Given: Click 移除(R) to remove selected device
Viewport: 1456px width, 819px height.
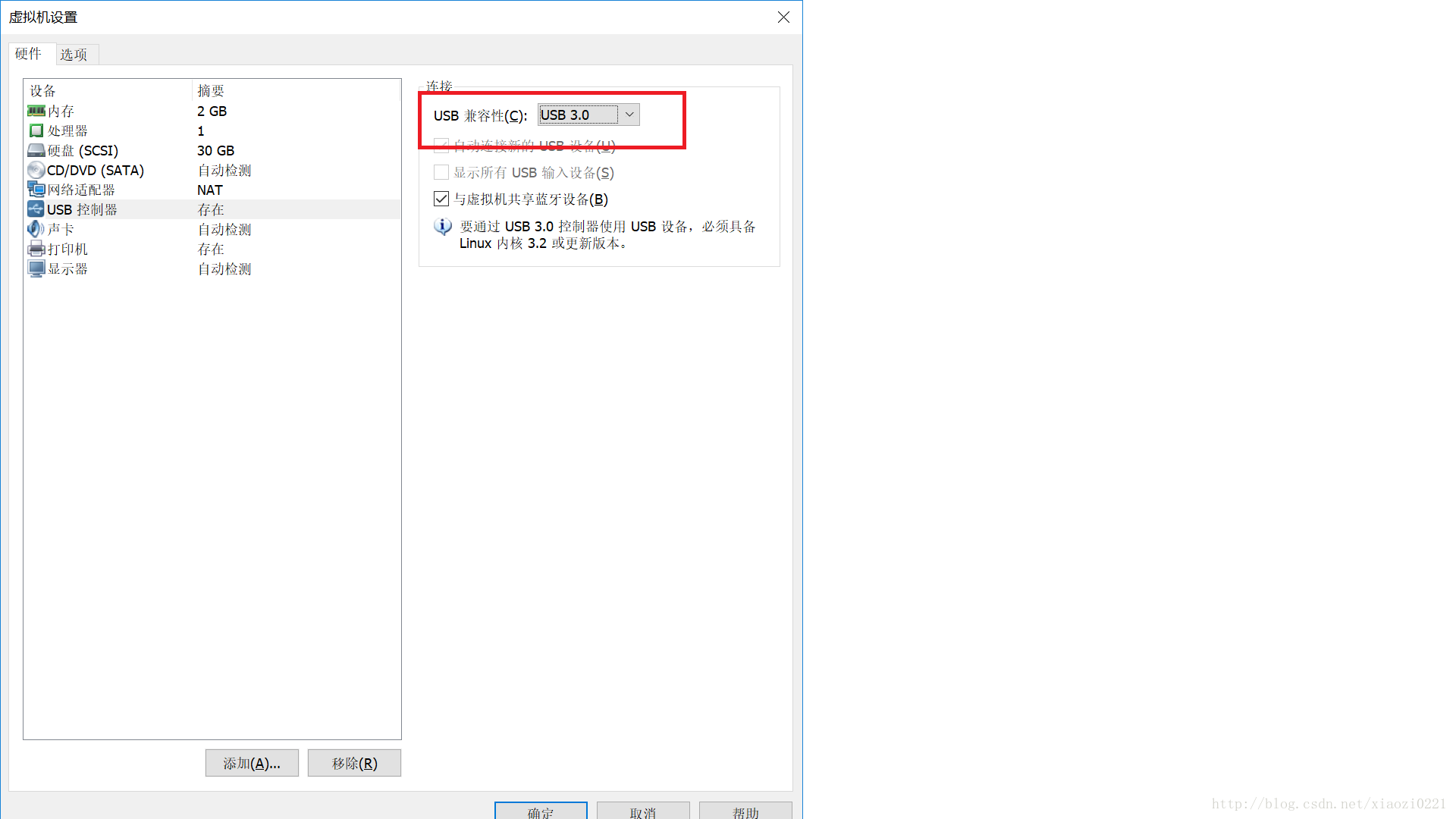Looking at the screenshot, I should coord(354,763).
